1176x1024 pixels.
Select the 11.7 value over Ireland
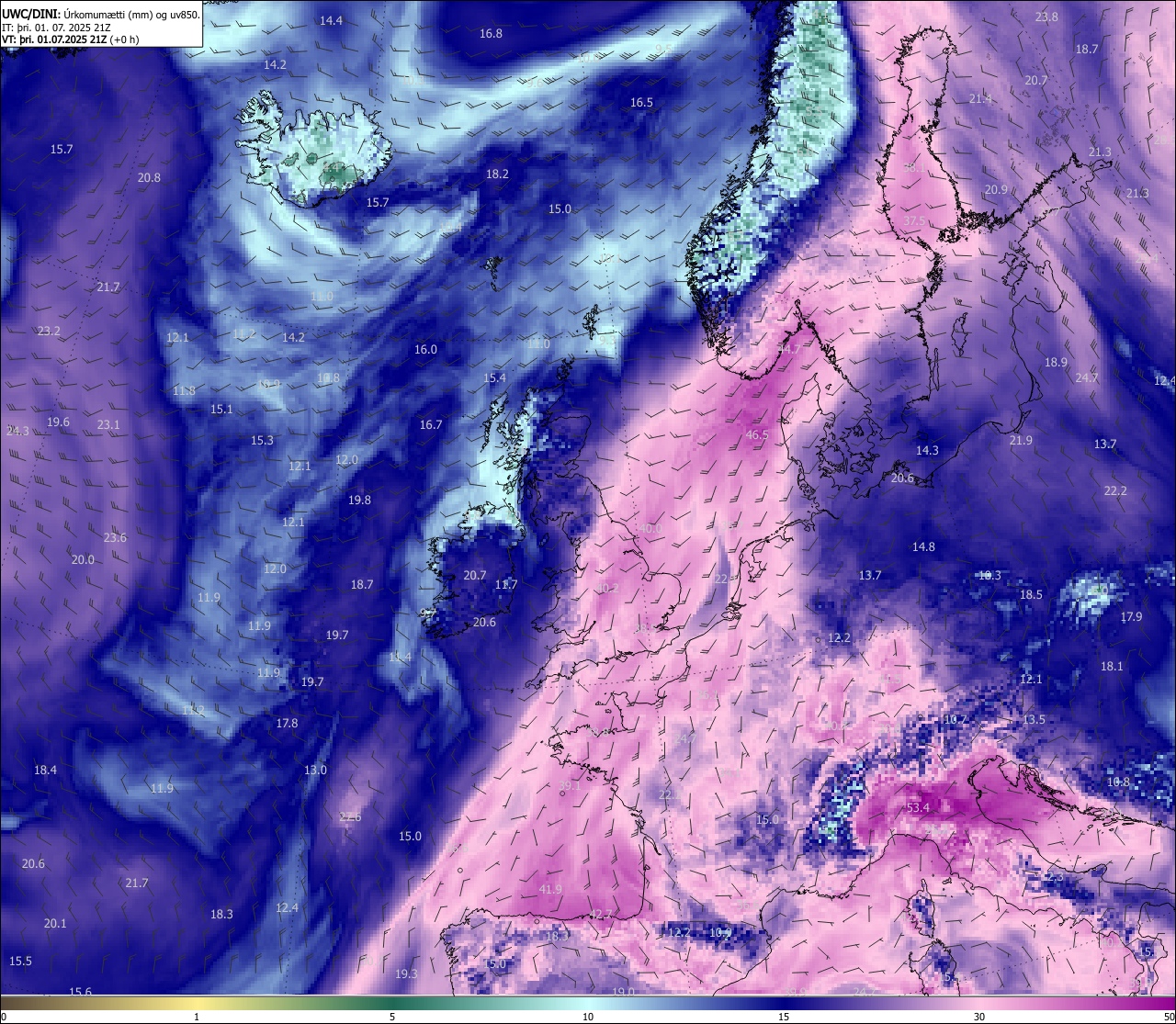(506, 584)
